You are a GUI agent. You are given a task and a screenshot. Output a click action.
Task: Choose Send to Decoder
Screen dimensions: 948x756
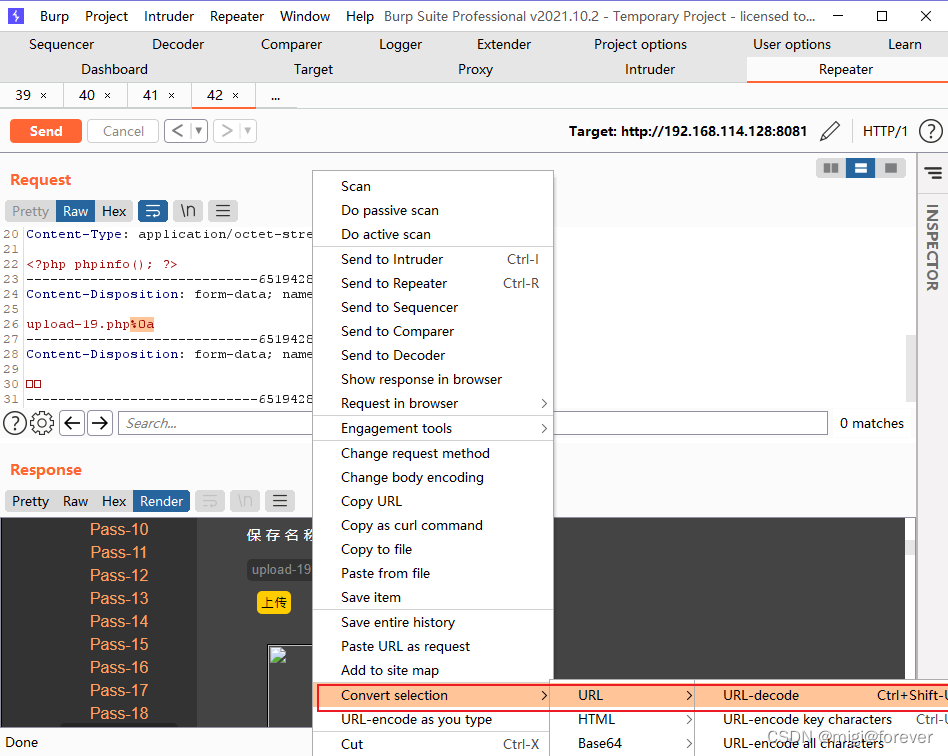click(x=433, y=356)
